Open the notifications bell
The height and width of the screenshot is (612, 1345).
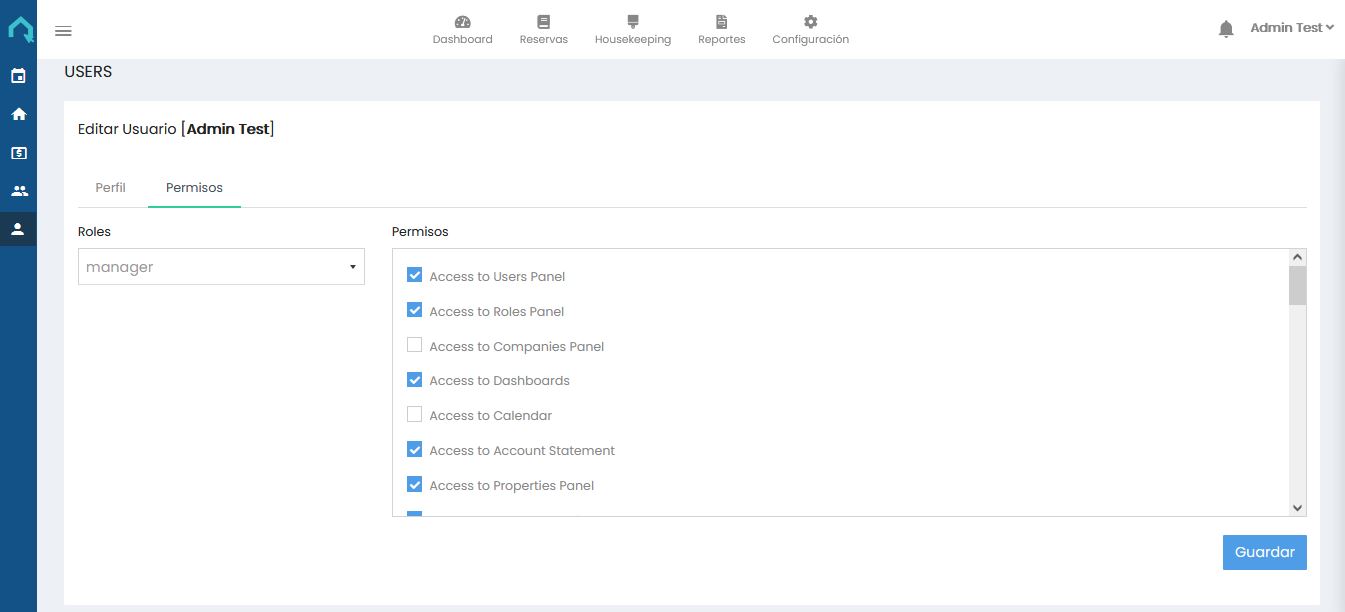1226,28
